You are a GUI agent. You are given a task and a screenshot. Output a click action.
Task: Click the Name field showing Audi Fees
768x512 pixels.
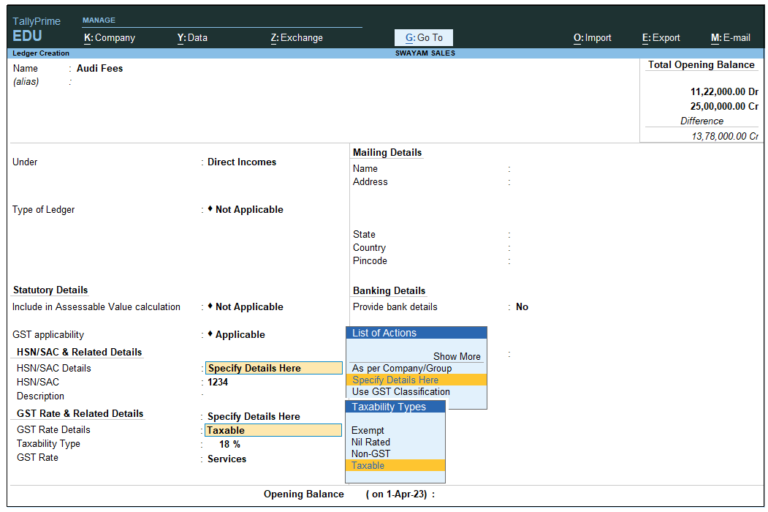click(x=99, y=69)
